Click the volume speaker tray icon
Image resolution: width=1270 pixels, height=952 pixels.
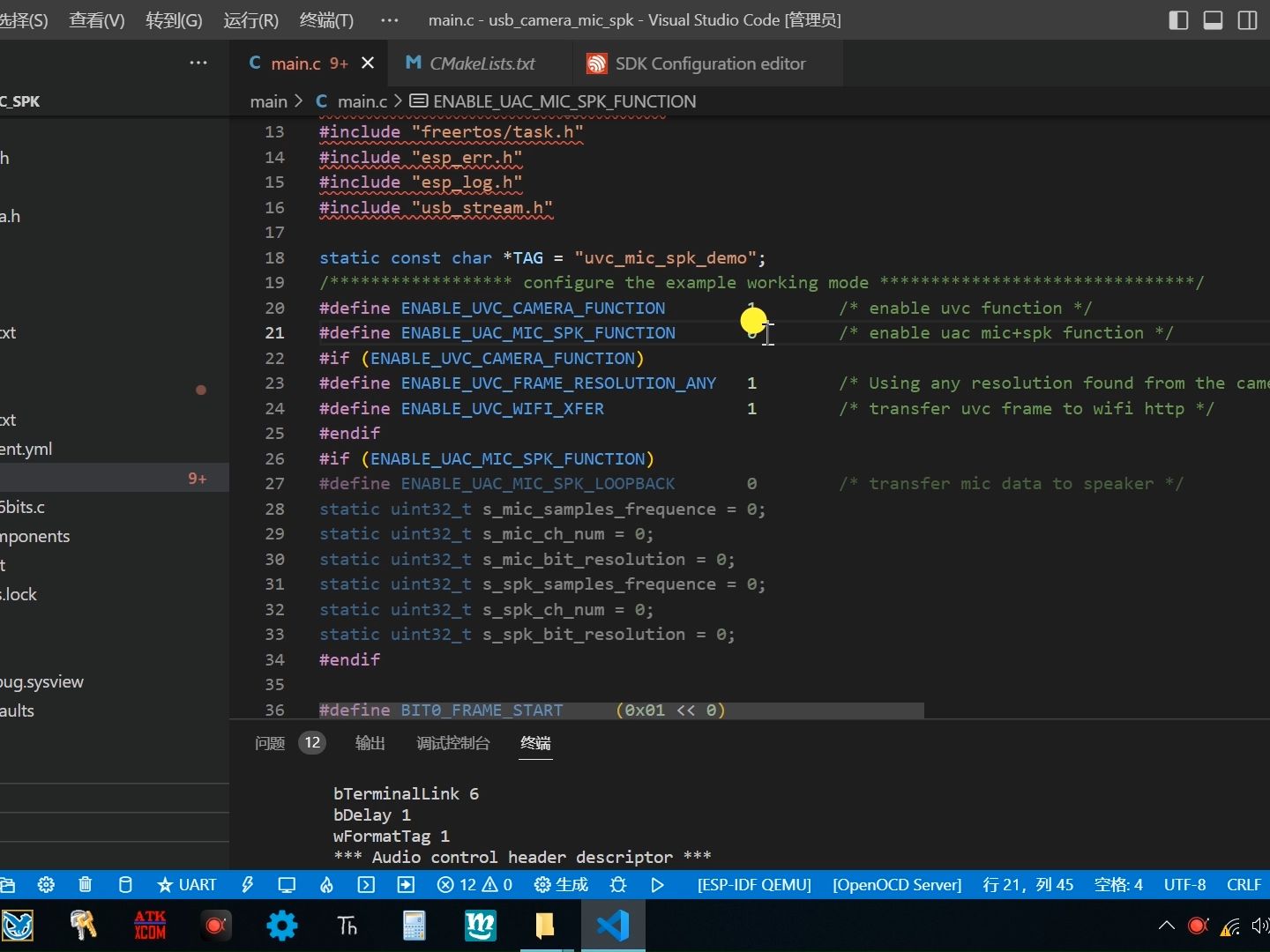[1260, 926]
